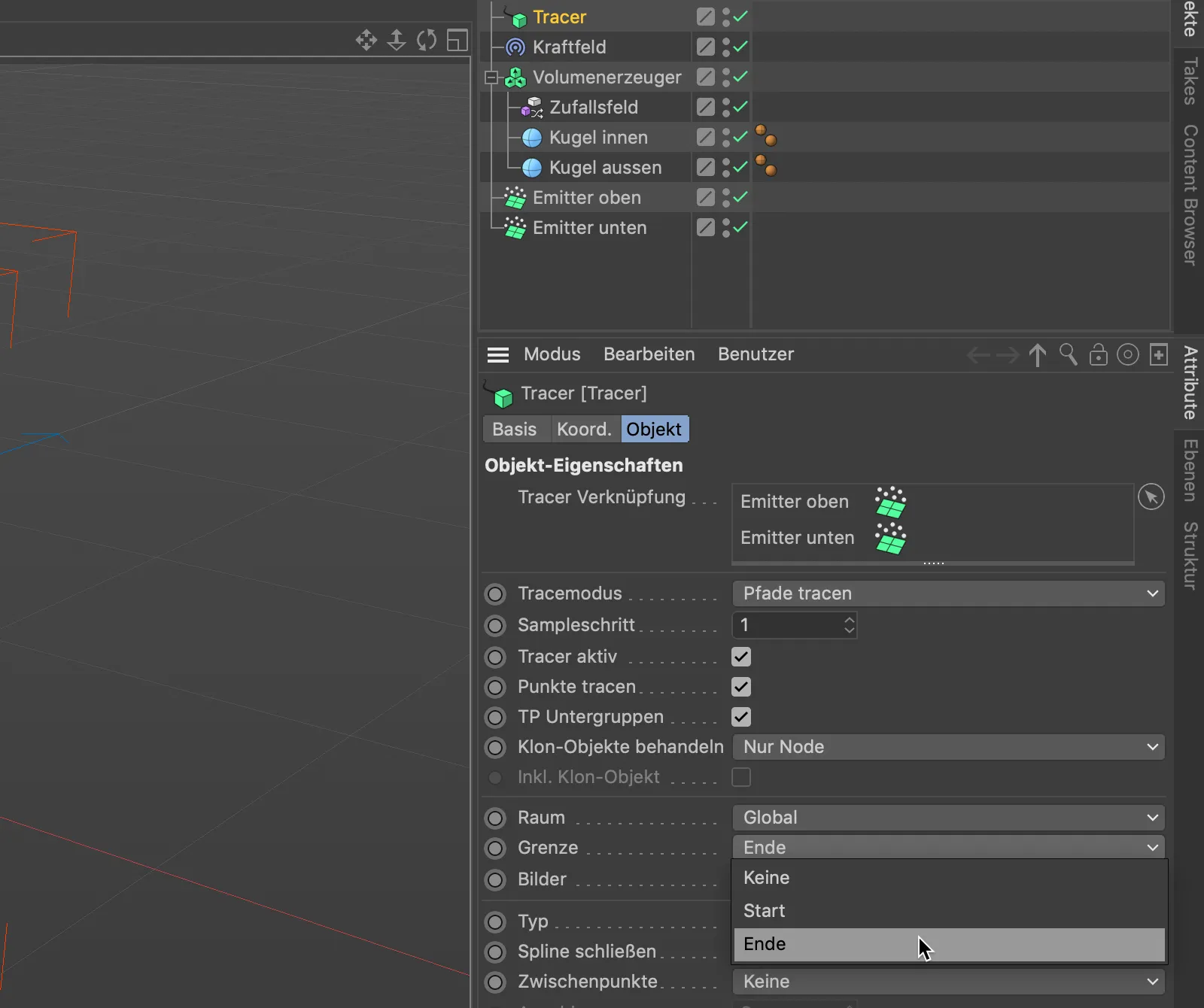Screen dimensions: 1204x1008
Task: Switch to the Koord. tab
Action: pos(585,430)
